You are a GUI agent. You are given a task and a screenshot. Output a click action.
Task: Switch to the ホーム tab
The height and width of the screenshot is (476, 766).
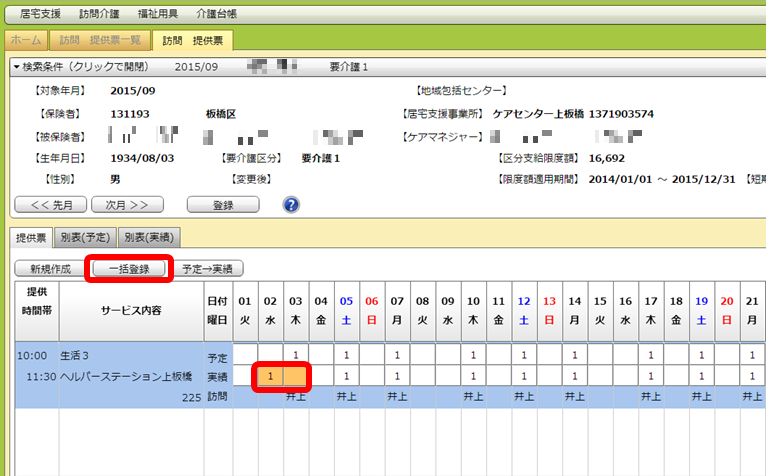click(25, 41)
